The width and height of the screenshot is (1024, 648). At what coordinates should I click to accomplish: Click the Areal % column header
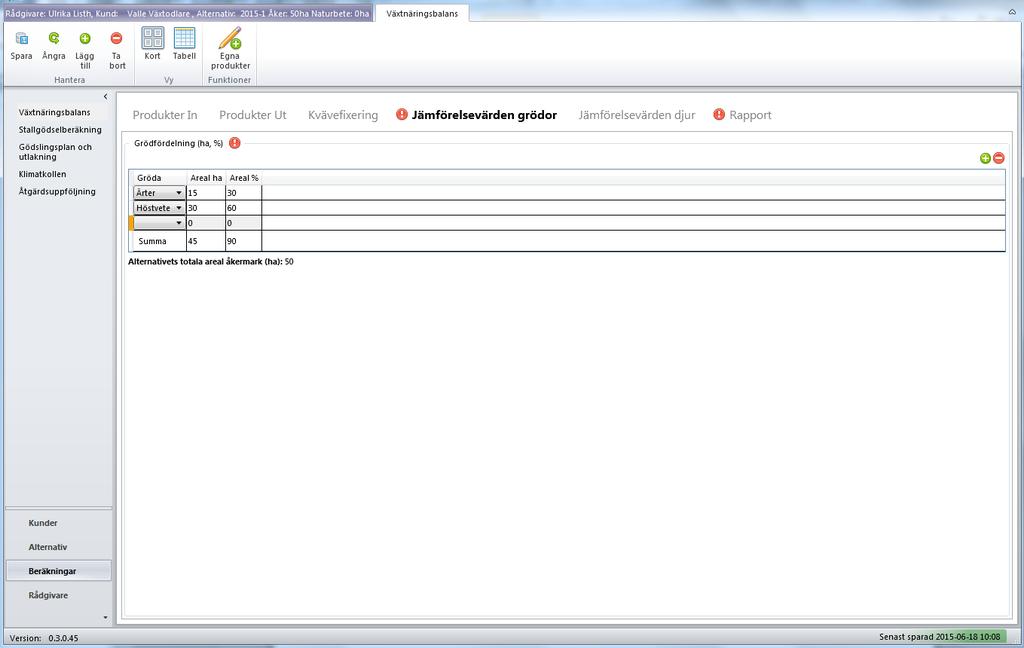[x=244, y=178]
